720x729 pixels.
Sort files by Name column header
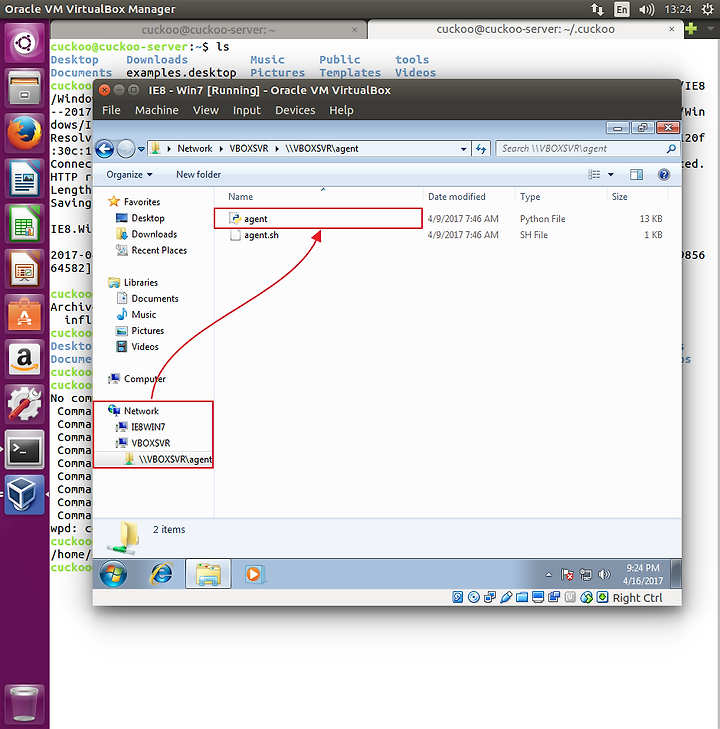click(240, 197)
